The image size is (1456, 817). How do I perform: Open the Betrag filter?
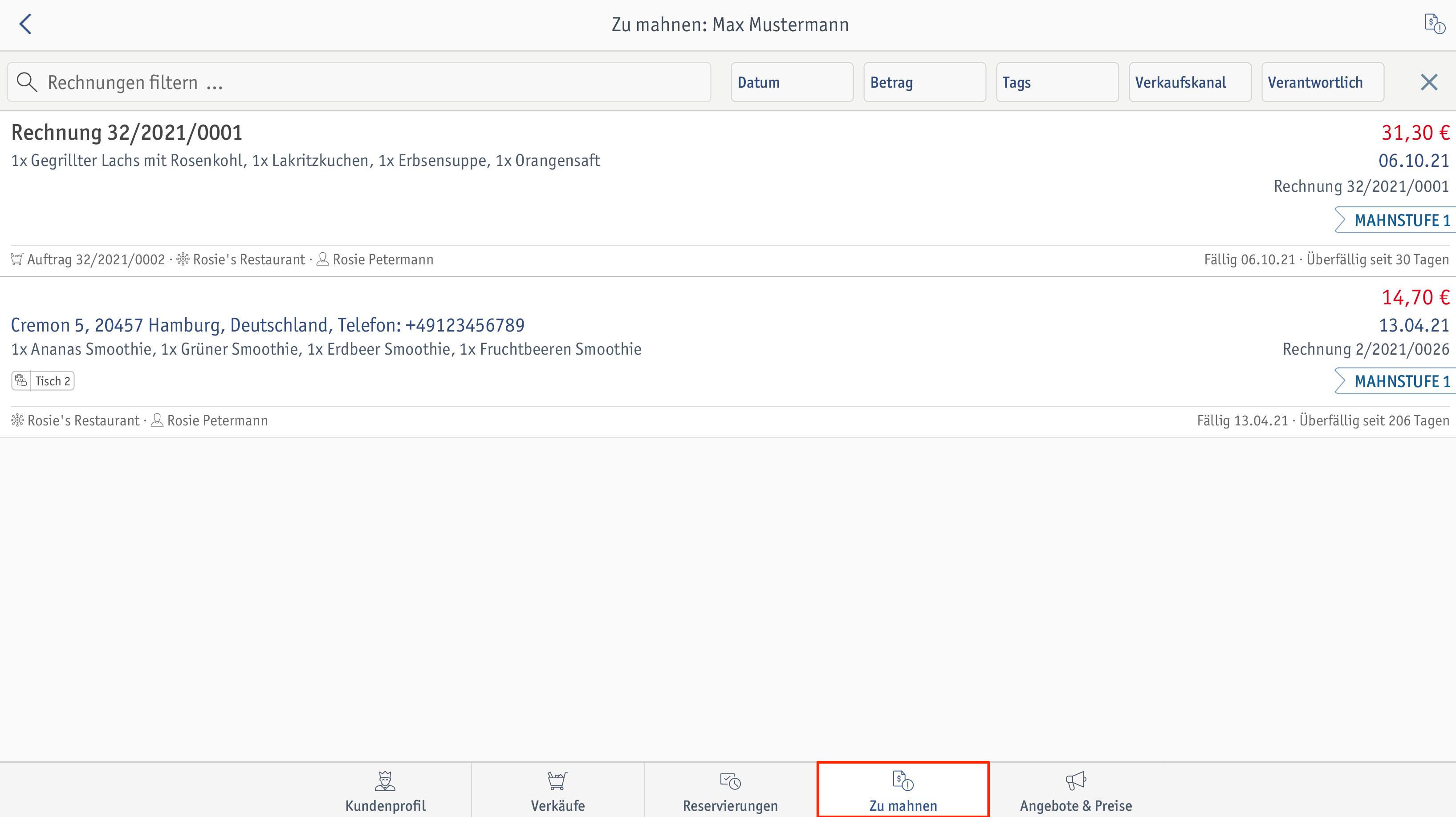[925, 82]
